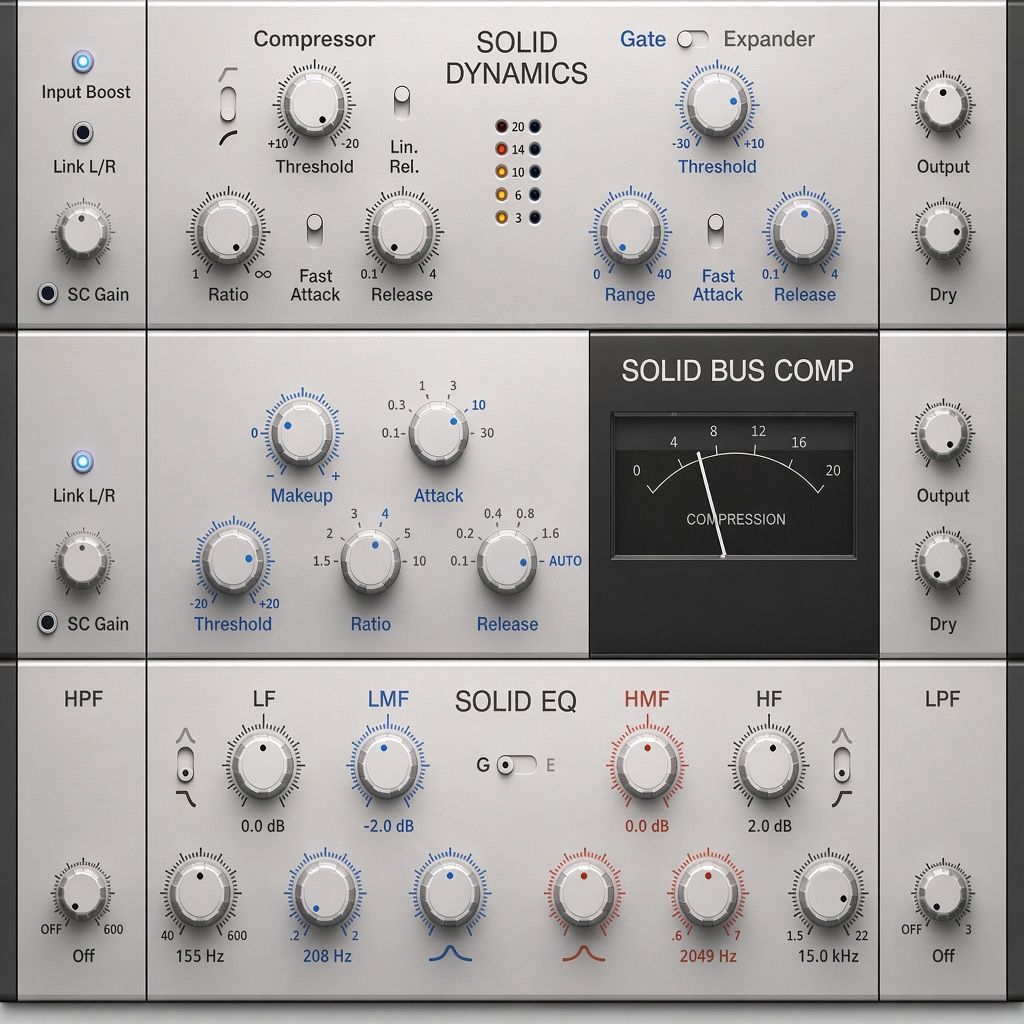Click the HF gain value 2.0 dB

pos(769,826)
